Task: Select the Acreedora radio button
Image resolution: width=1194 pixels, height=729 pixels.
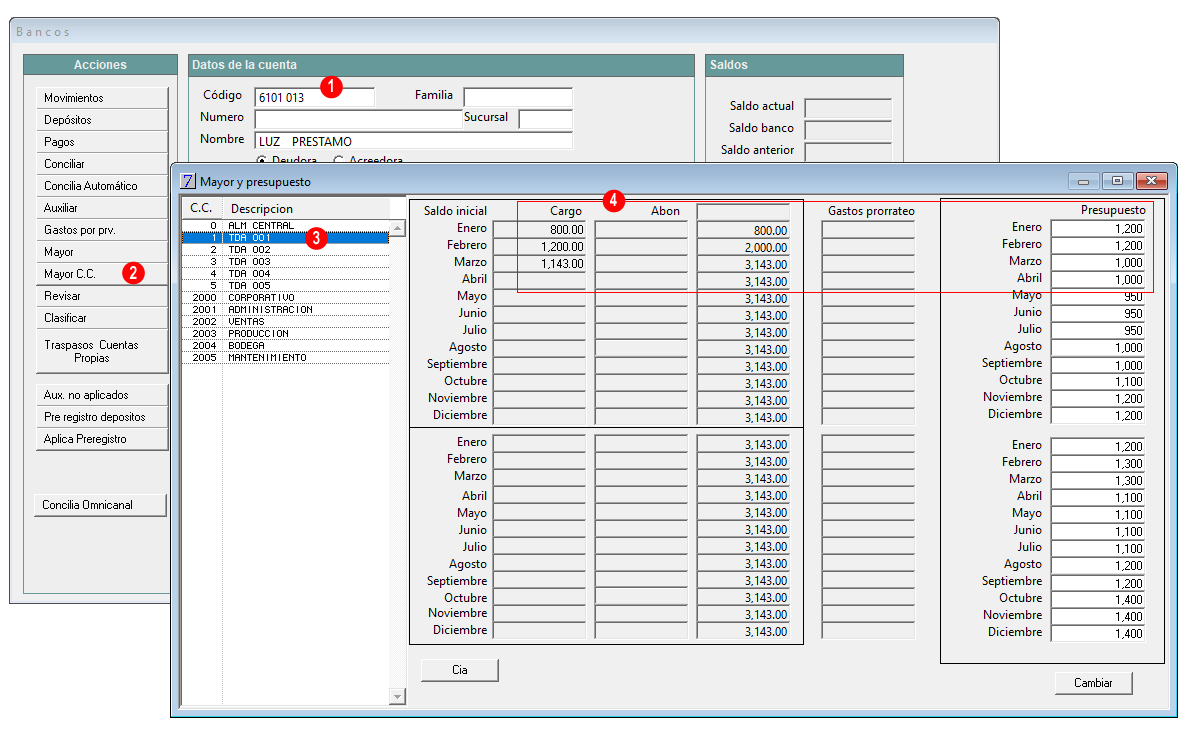Action: click(339, 160)
